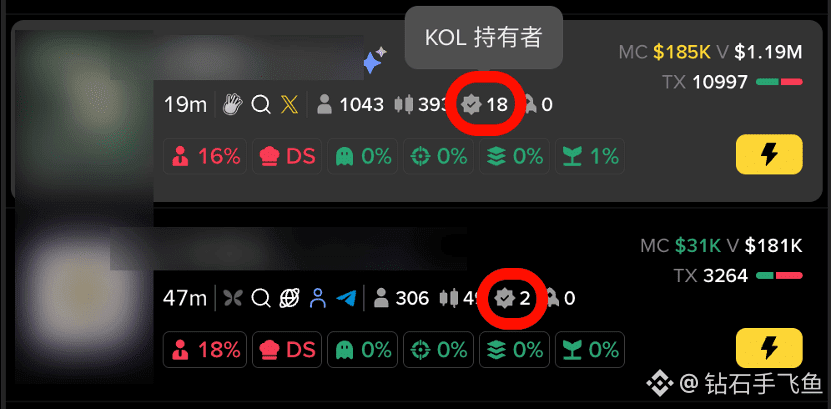Click the KOL holder badge showing 18
Screen dimensions: 832x410
point(484,104)
